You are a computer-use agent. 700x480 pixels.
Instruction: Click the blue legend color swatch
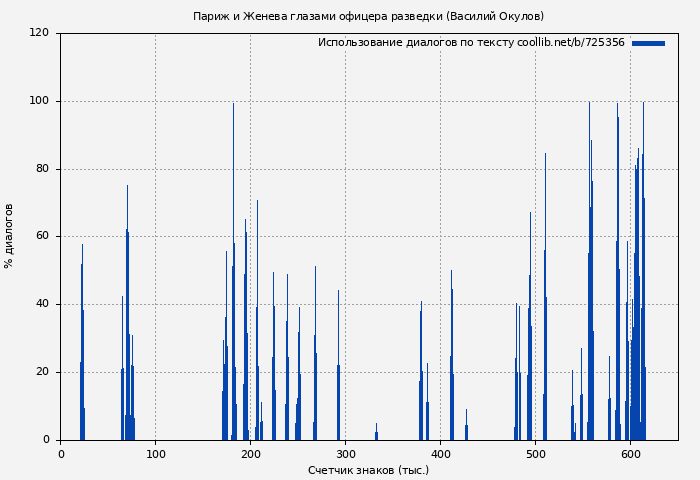point(648,43)
